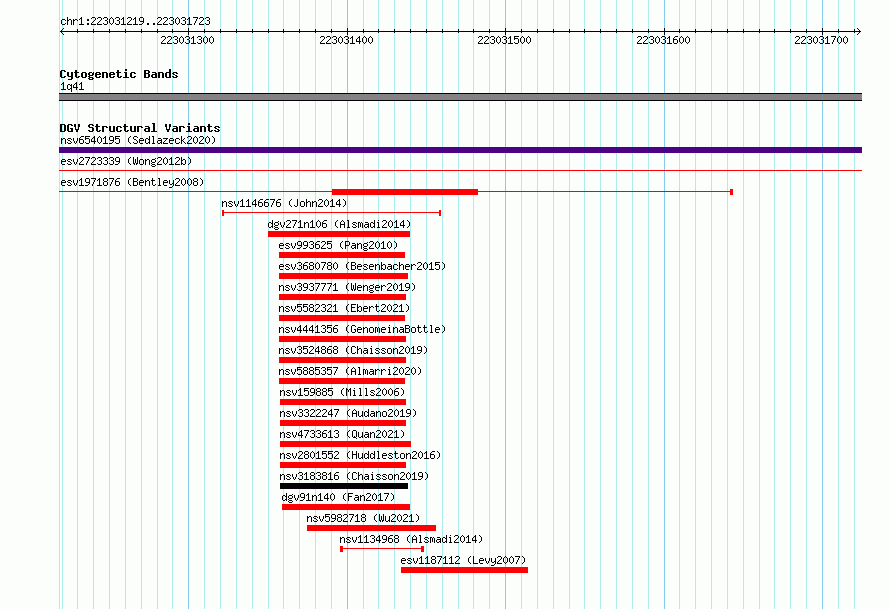
Task: Select the nsv2801552 red bar
Action: coord(343,465)
